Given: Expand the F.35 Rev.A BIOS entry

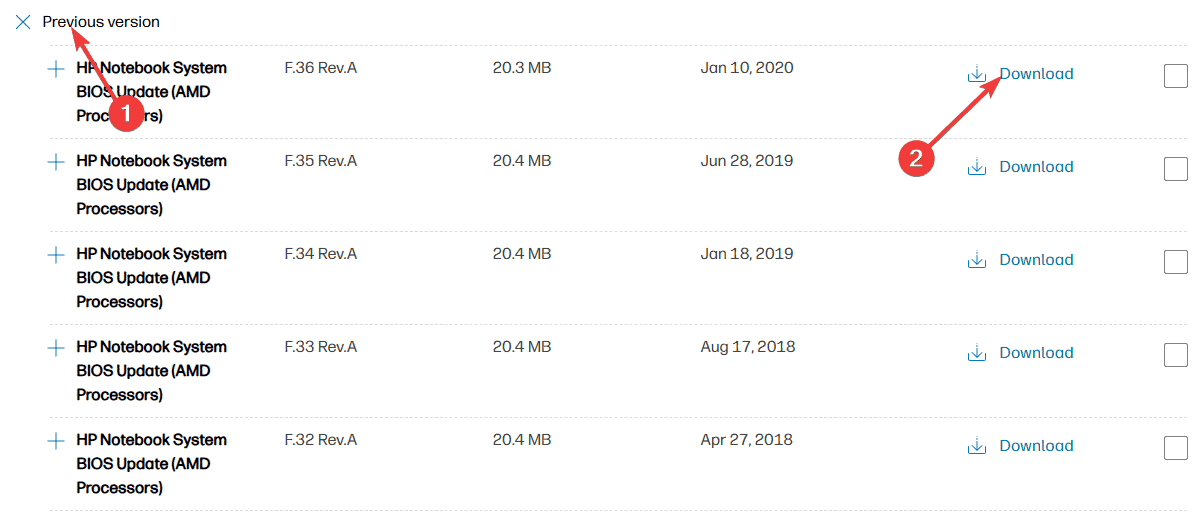Looking at the screenshot, I should (56, 162).
